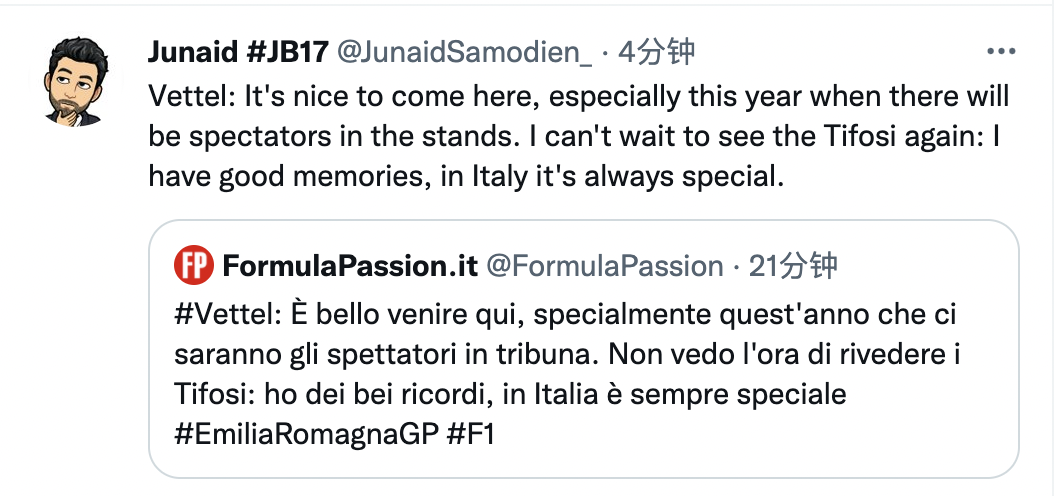Screen dimensions: 1054x496
Task: Click empty space right of #F1 in the quote card
Action: coord(750,435)
